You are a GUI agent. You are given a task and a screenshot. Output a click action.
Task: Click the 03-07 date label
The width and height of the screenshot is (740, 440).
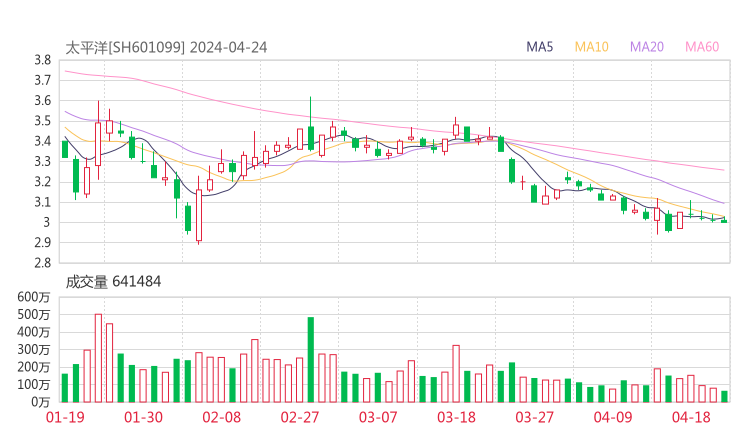(378, 417)
